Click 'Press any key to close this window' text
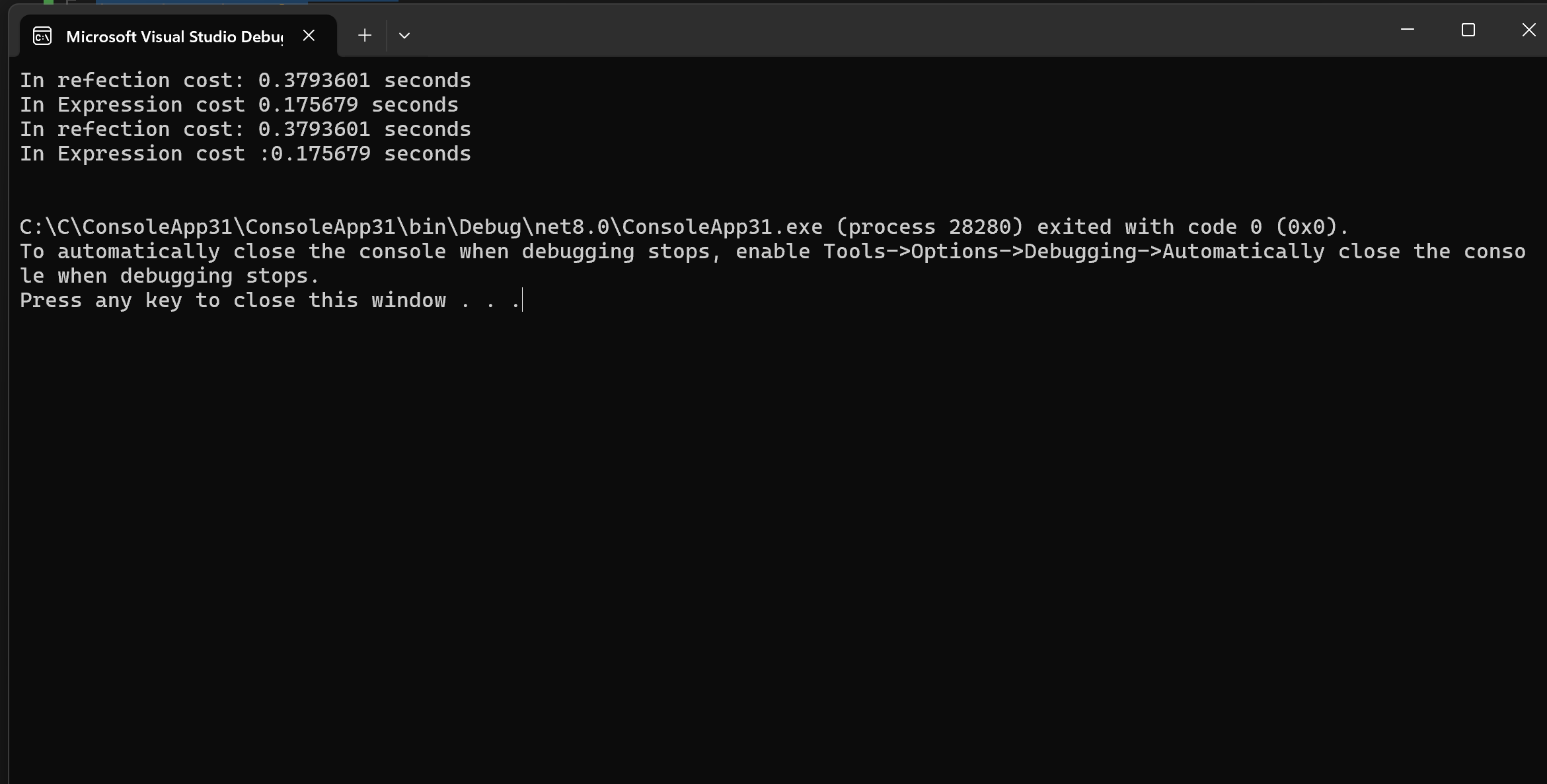Image resolution: width=1547 pixels, height=784 pixels. pyautogui.click(x=233, y=301)
